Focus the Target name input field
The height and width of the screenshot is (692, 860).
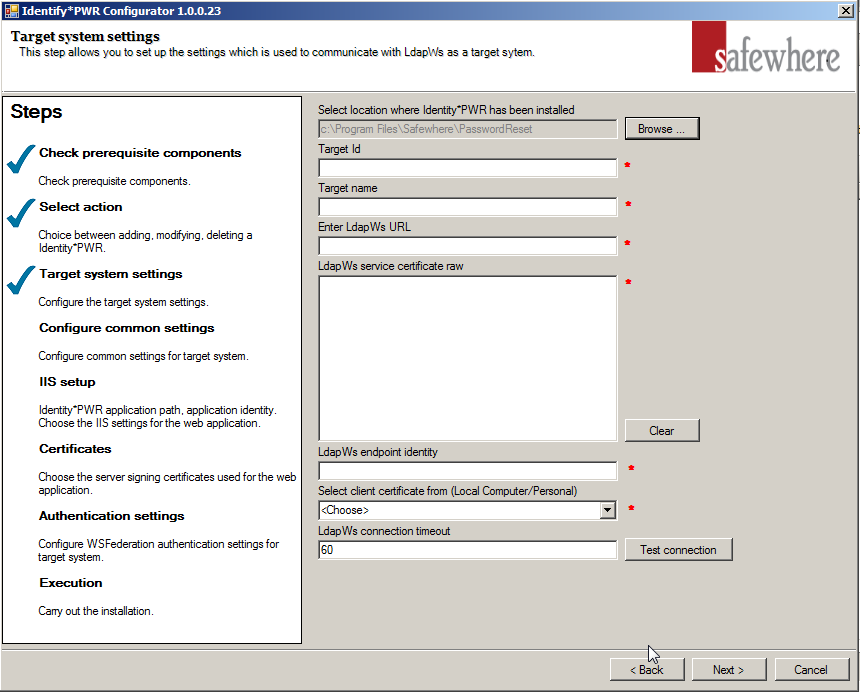pos(467,207)
